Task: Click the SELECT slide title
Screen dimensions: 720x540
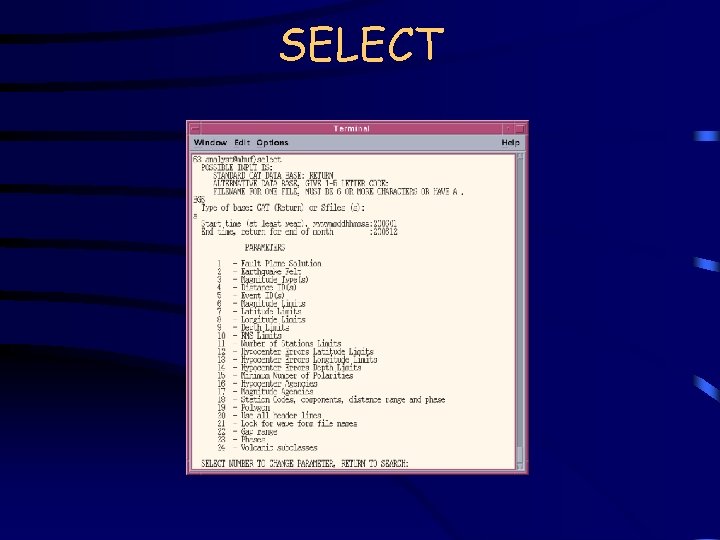Action: [x=362, y=44]
